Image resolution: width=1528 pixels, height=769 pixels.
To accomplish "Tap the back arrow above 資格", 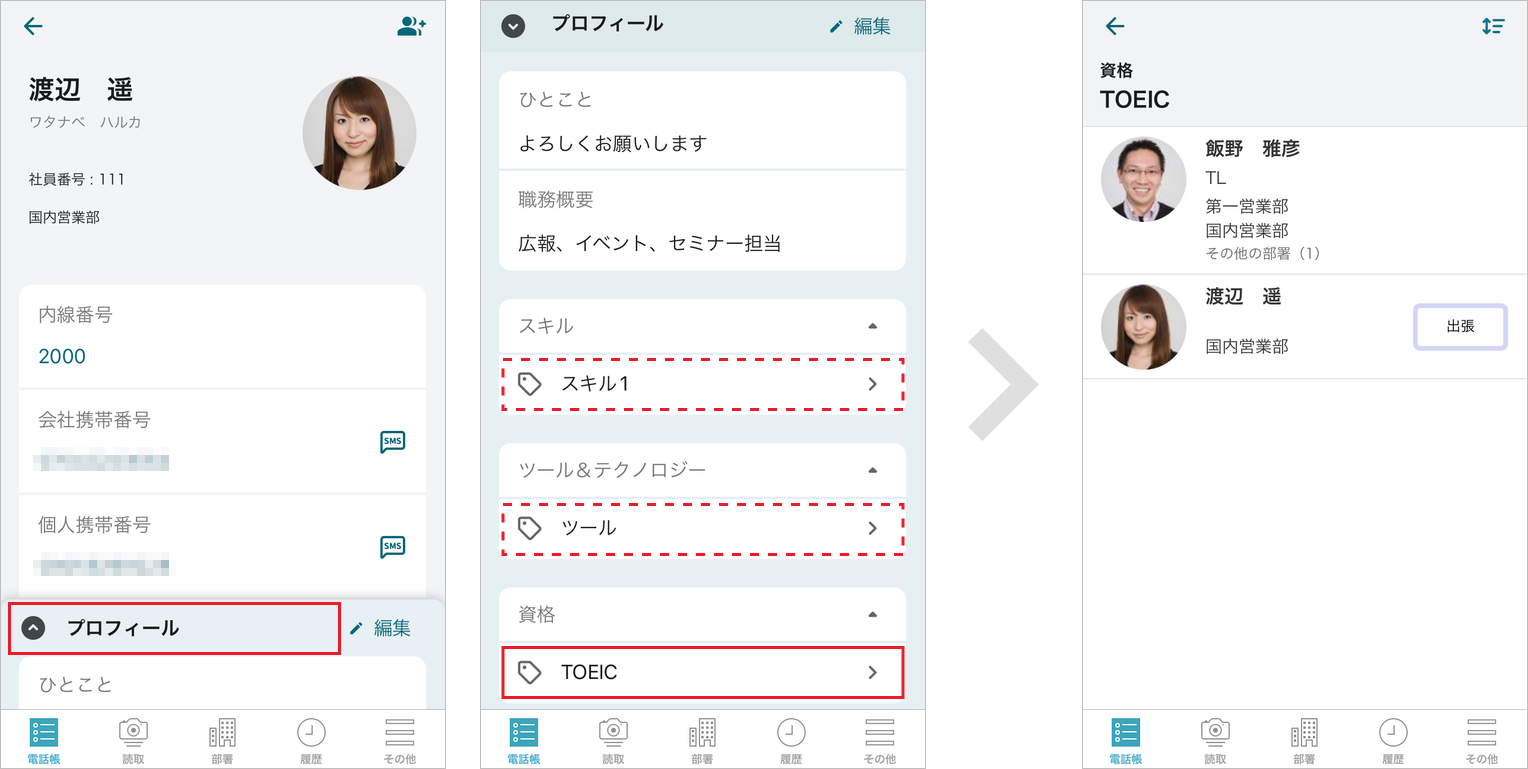I will pyautogui.click(x=1113, y=27).
